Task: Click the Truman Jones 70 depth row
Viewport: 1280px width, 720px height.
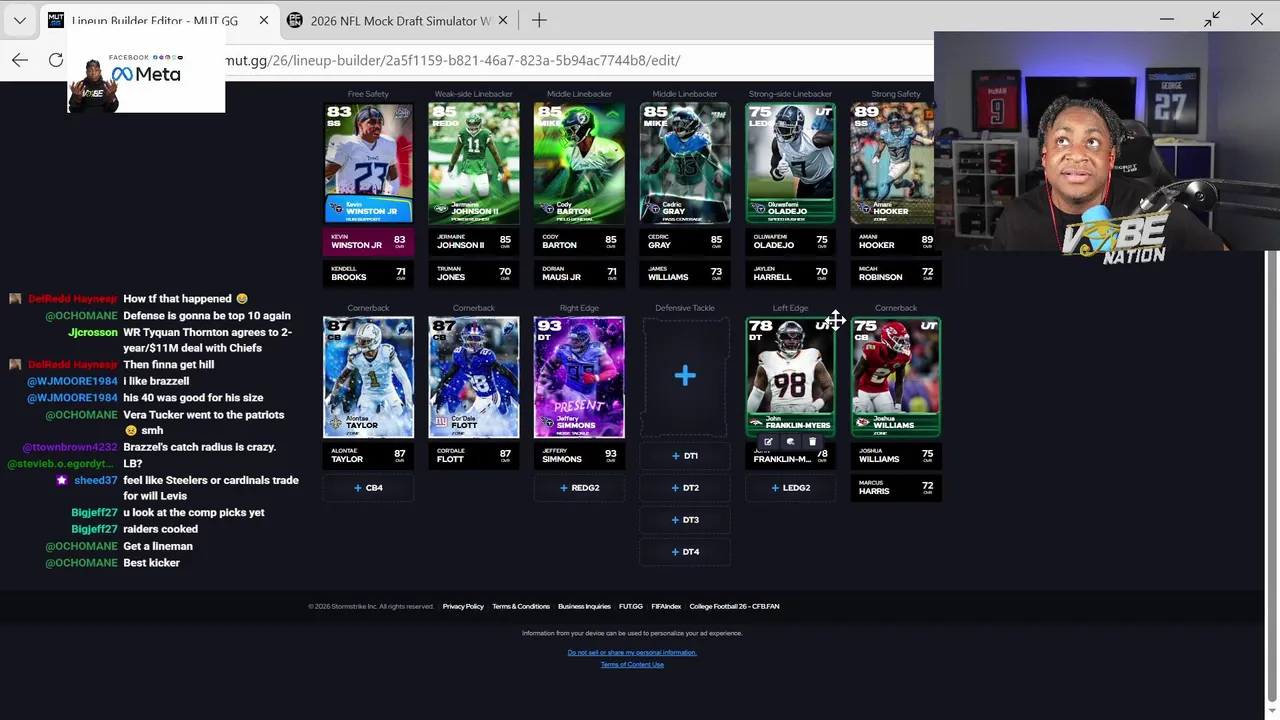Action: click(x=474, y=273)
